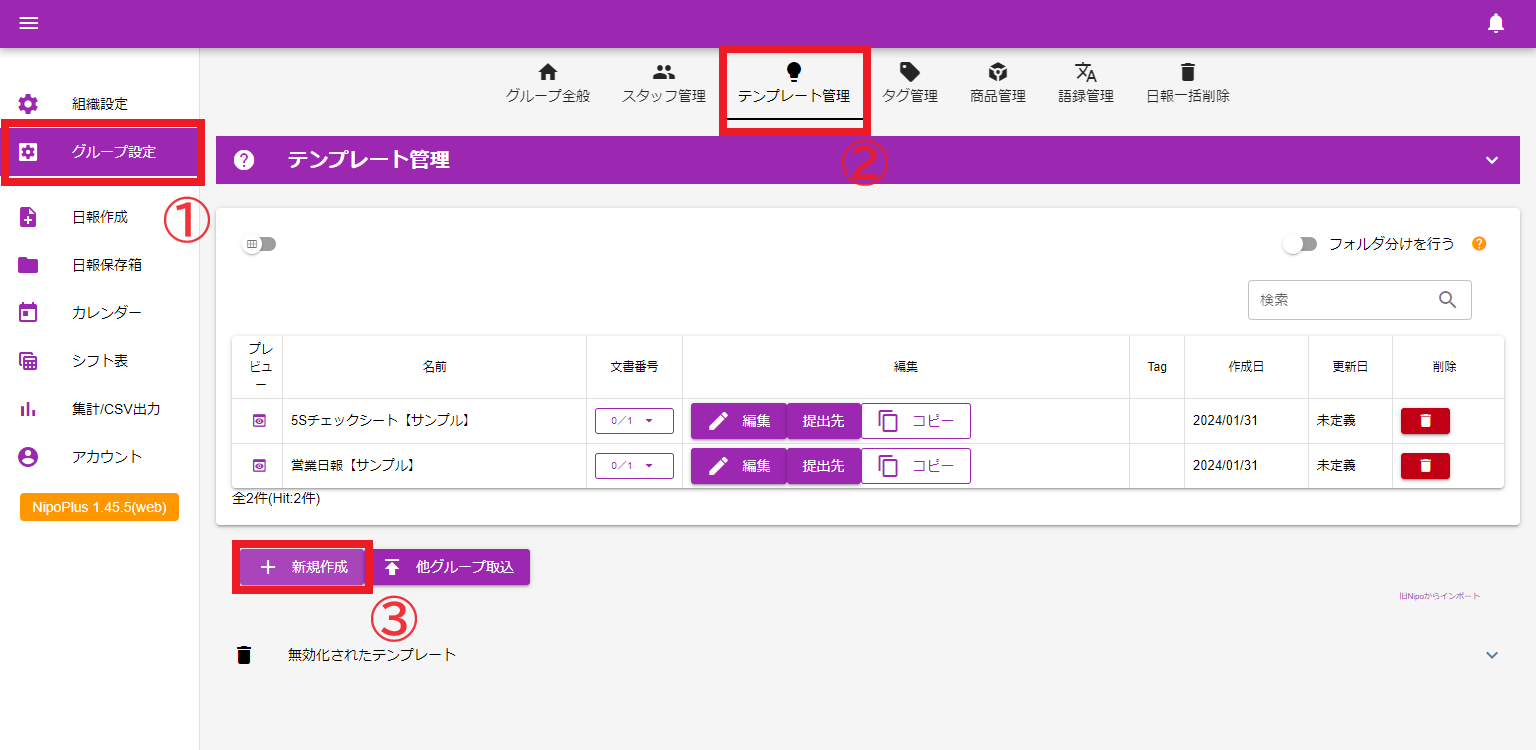Screen dimensions: 1536x750
Task: Click the 新規作成 button
Action: point(303,566)
